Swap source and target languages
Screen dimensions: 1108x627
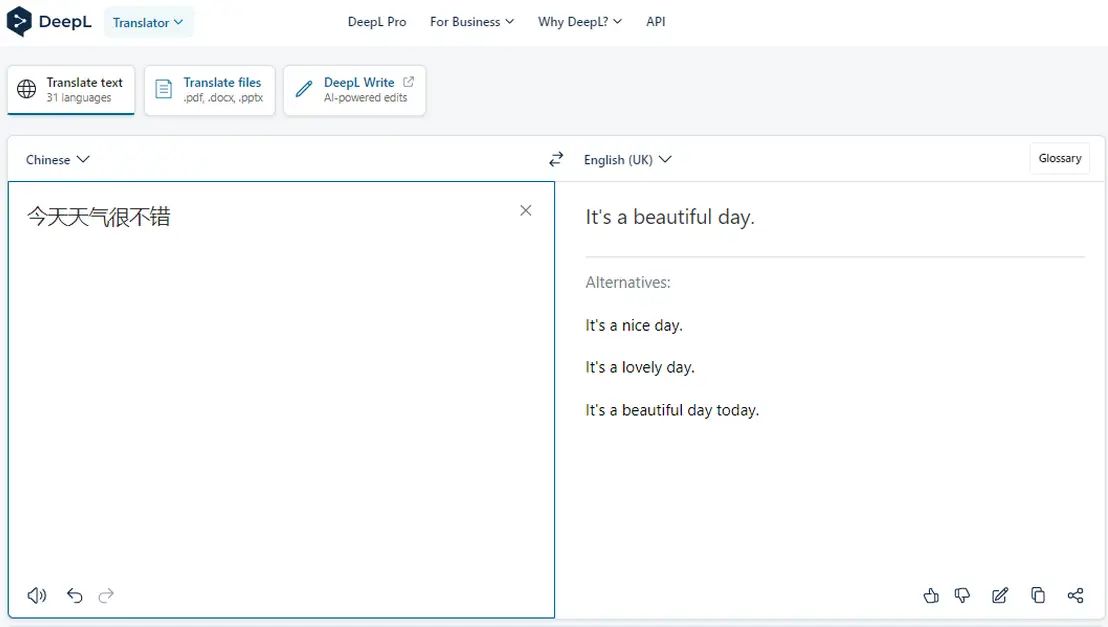click(x=556, y=159)
